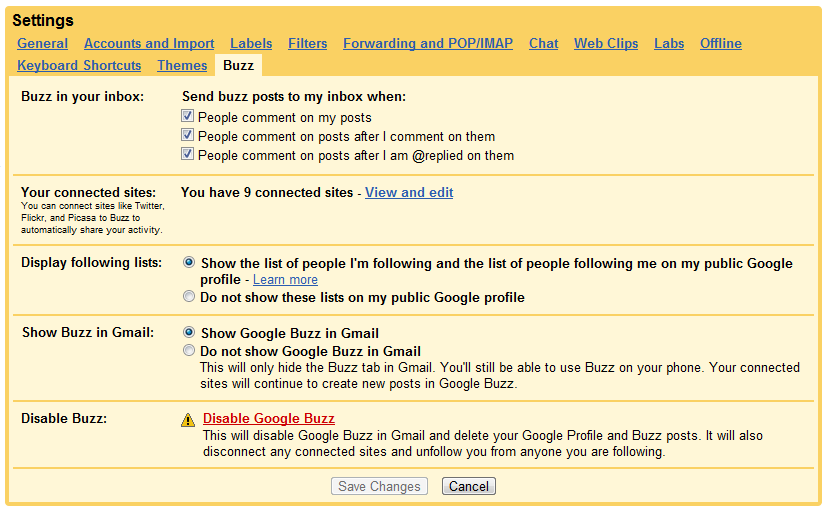Click the 'Your connected sites:' label

tap(89, 193)
